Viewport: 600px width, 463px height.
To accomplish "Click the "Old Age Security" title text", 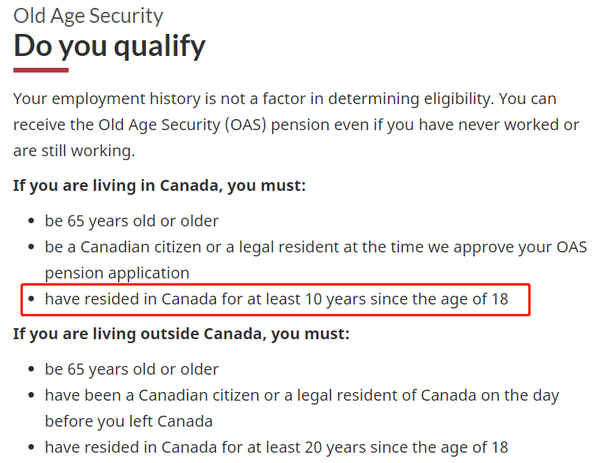I will click(88, 16).
